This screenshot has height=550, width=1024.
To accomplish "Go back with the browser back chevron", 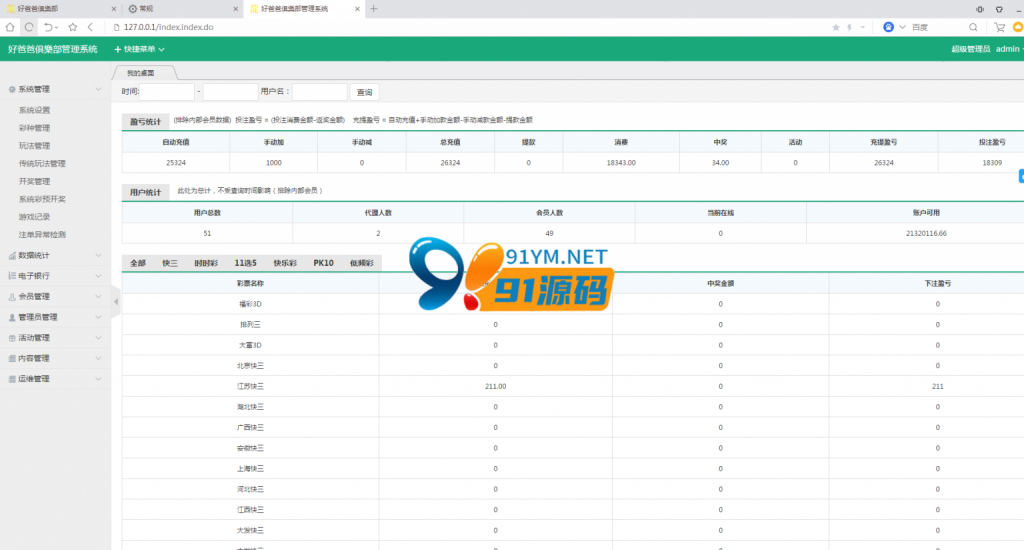I will [90, 27].
